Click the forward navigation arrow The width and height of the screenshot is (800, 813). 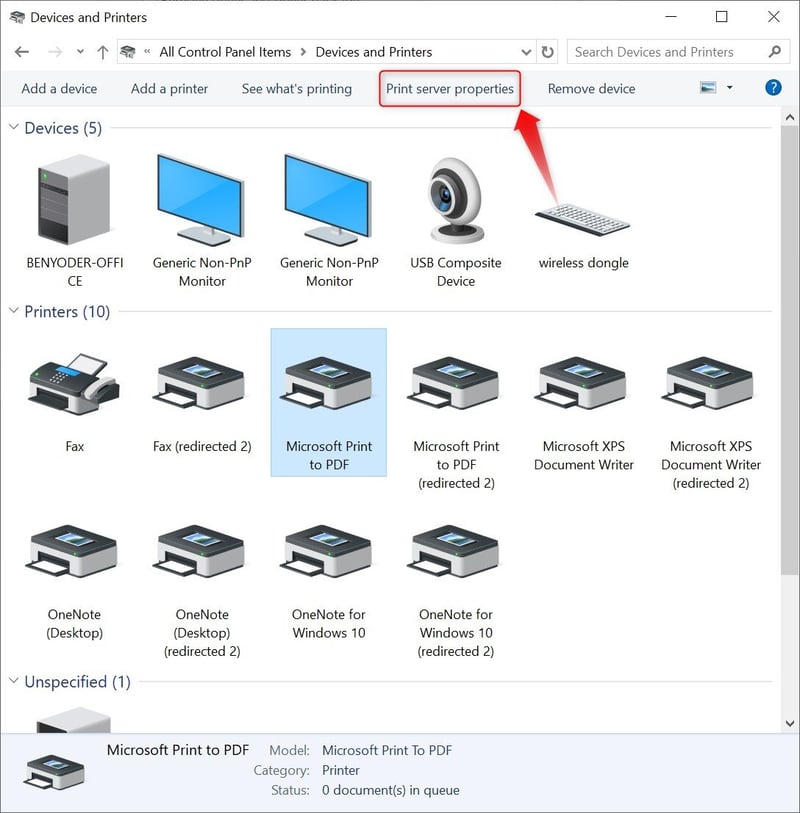pyautogui.click(x=55, y=52)
